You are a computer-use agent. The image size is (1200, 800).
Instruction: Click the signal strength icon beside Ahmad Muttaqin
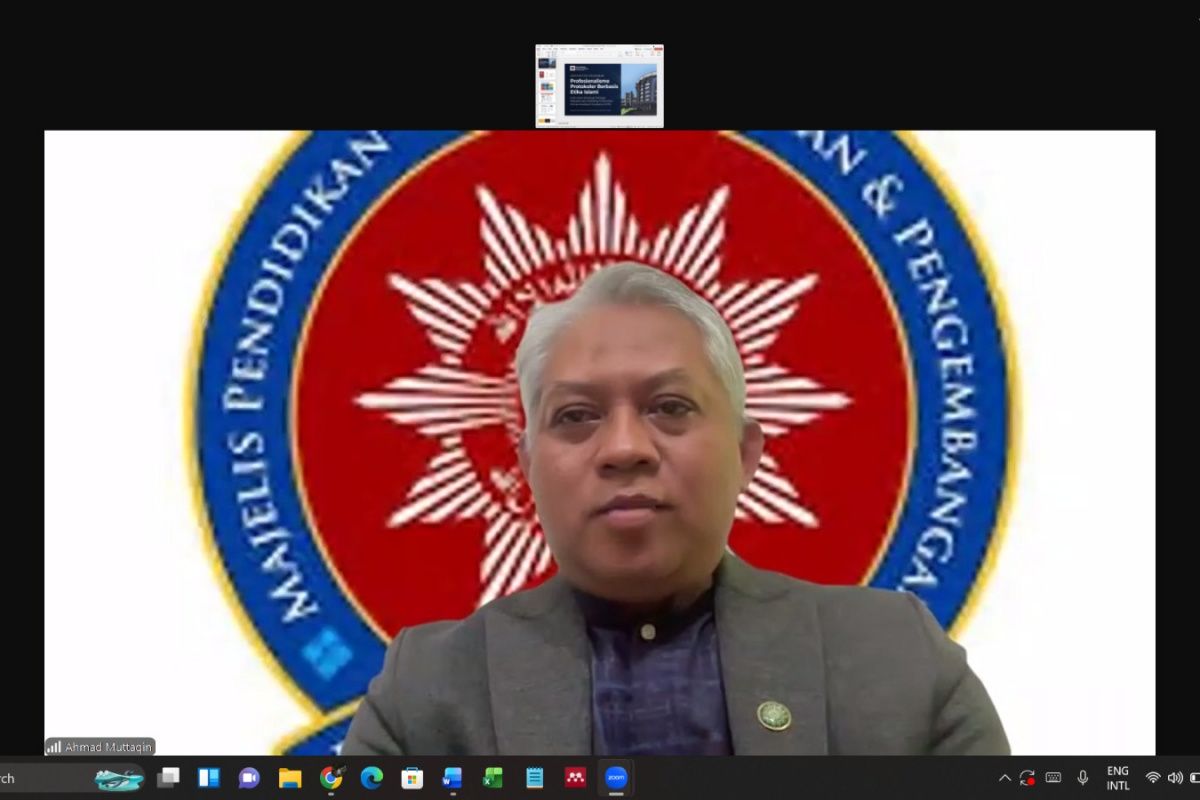click(54, 747)
